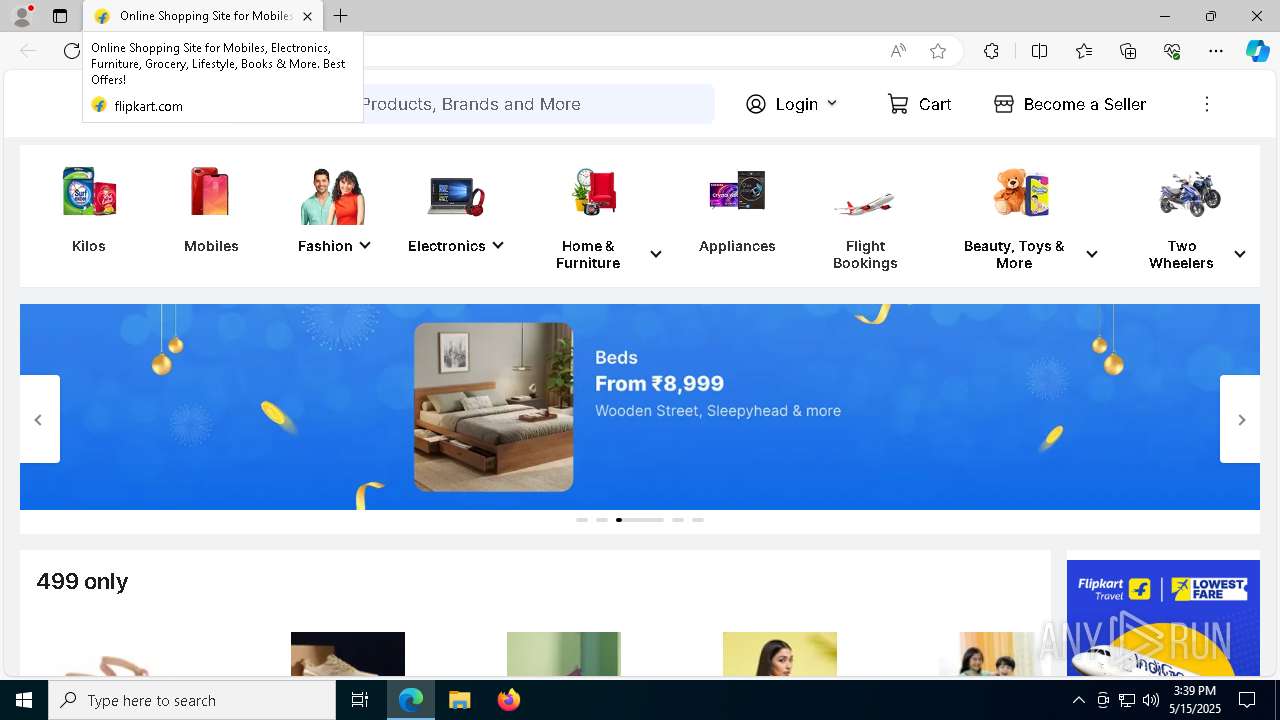Screen dimensions: 1280x720
Task: Open the taskbar clock and date
Action: click(x=1195, y=700)
